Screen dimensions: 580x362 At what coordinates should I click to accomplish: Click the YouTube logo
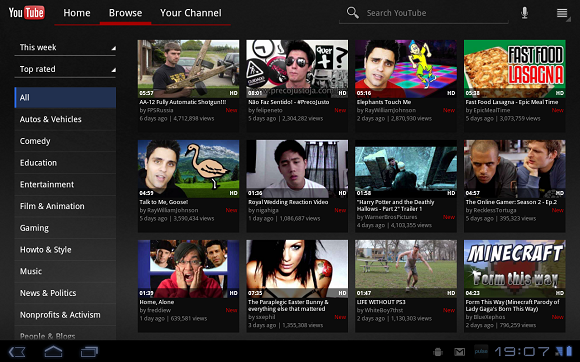(x=27, y=13)
